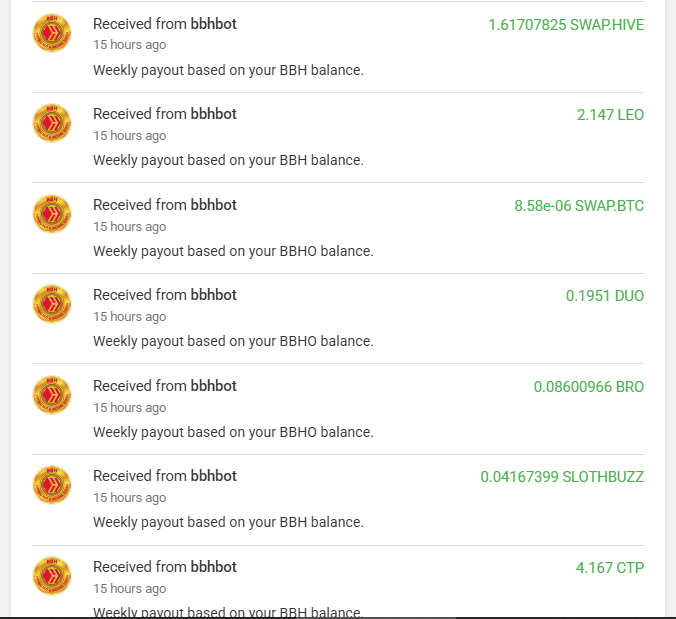Click the 8.58e-06 SWAP.BTC amount
The width and height of the screenshot is (676, 619).
(x=579, y=206)
